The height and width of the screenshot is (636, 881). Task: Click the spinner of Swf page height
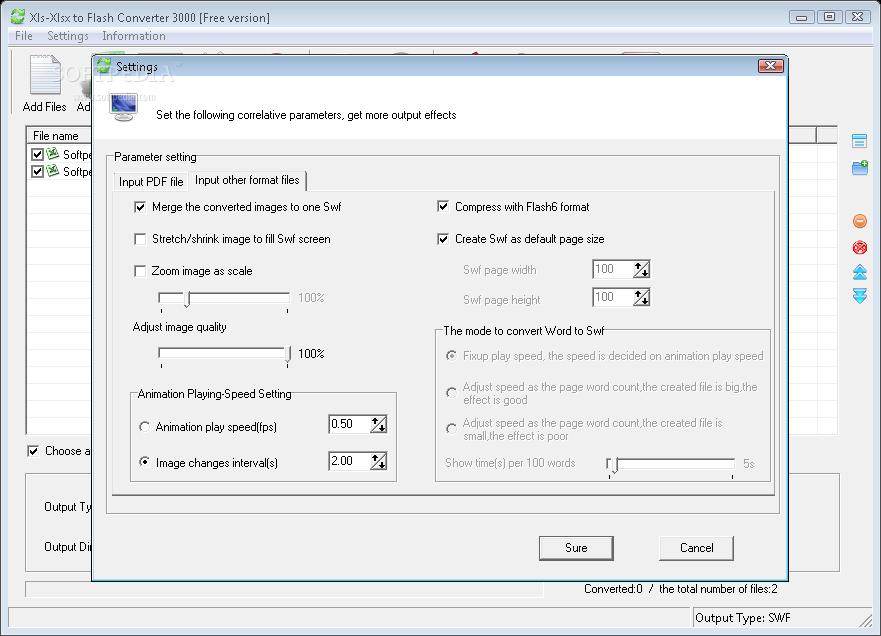click(x=642, y=297)
